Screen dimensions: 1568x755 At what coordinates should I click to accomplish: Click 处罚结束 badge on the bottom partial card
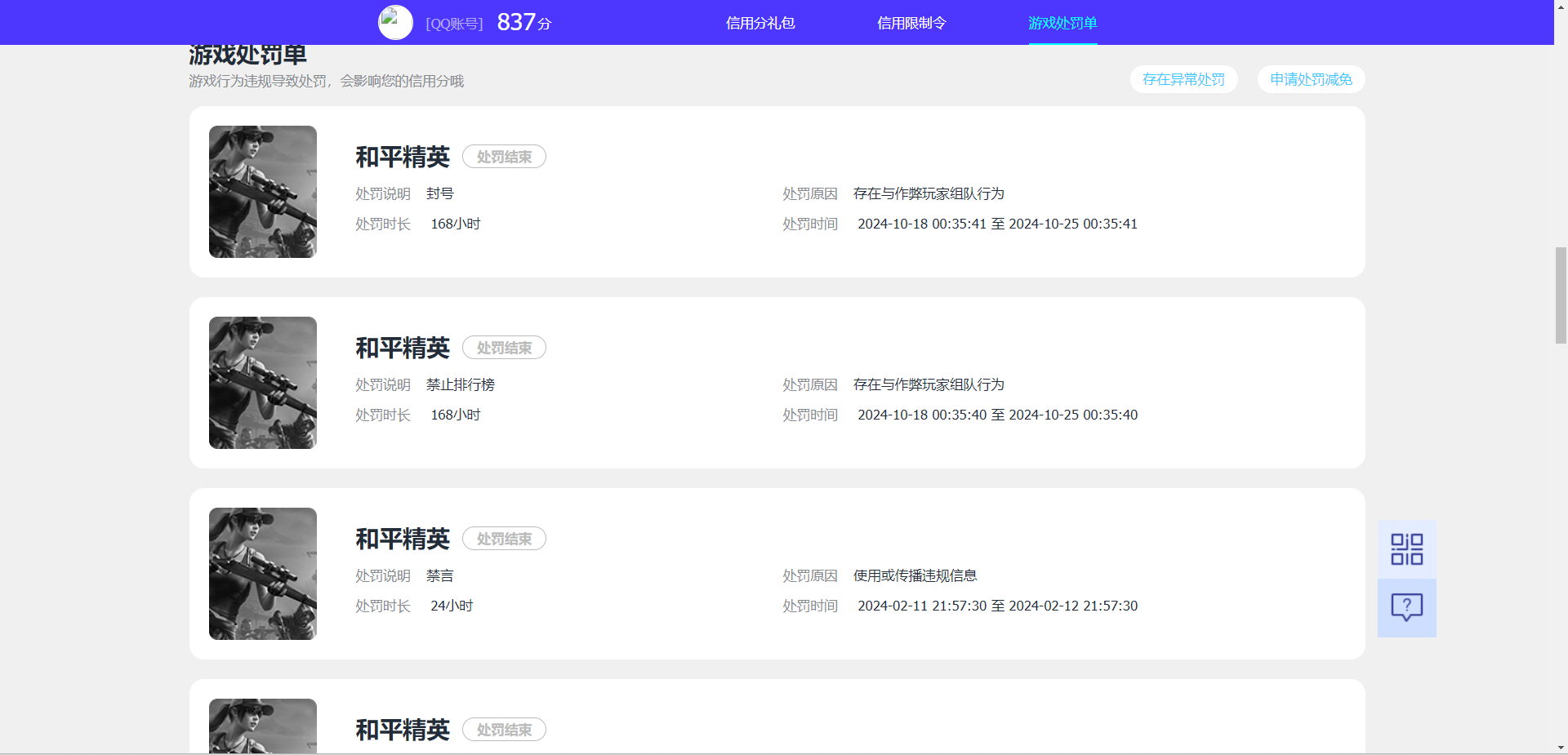click(x=504, y=730)
